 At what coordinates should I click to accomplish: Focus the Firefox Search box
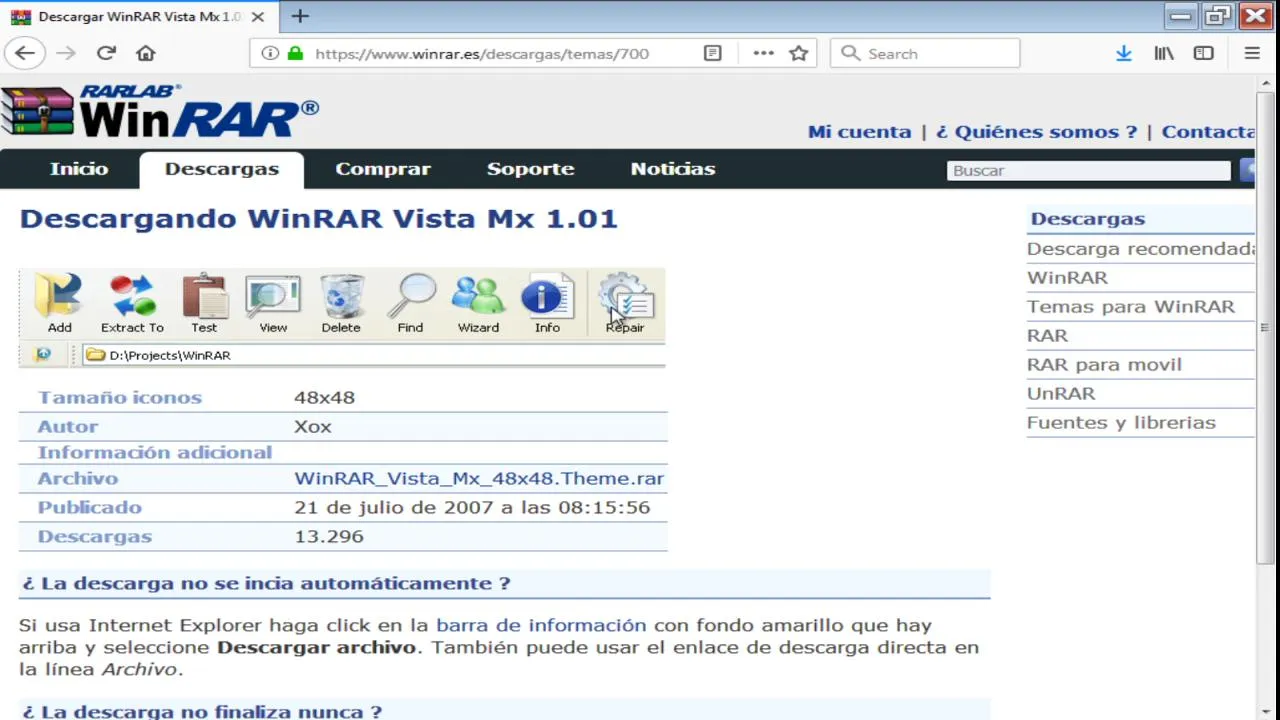(925, 53)
